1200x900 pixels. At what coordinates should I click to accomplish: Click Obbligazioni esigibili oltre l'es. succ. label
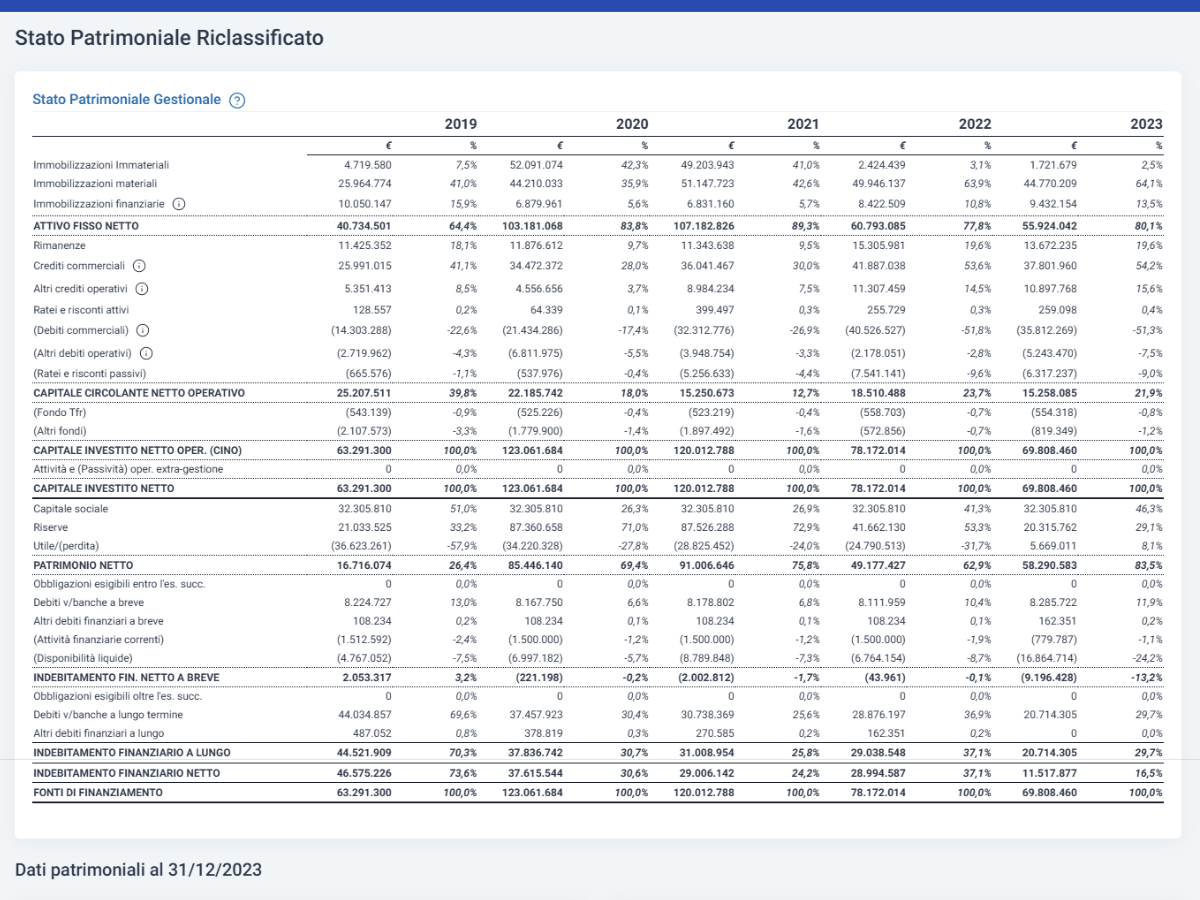tap(117, 696)
